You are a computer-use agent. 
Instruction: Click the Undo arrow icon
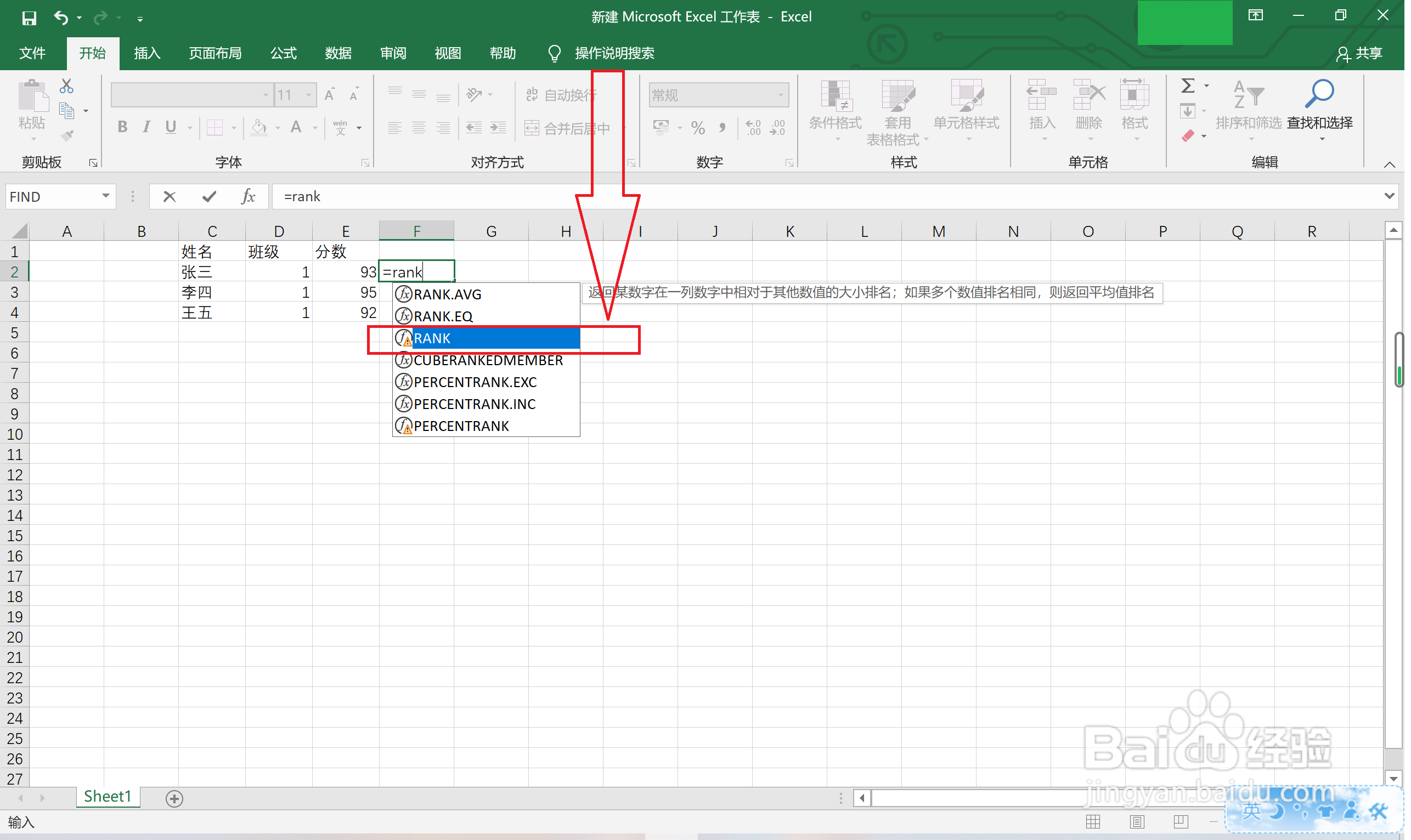[60, 18]
